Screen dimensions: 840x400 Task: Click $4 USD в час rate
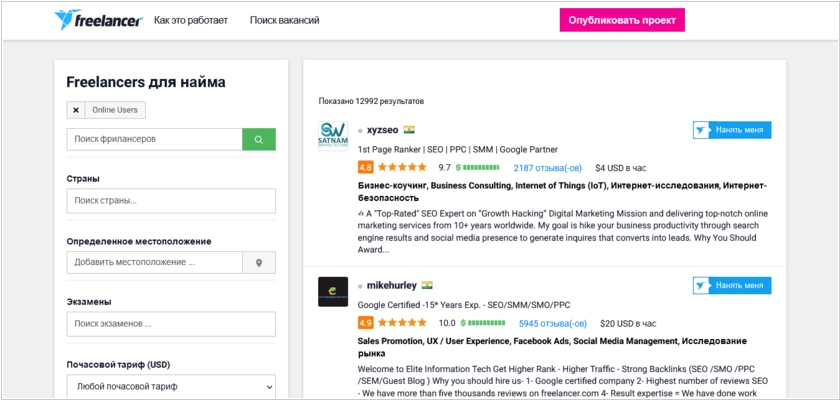pyautogui.click(x=621, y=168)
